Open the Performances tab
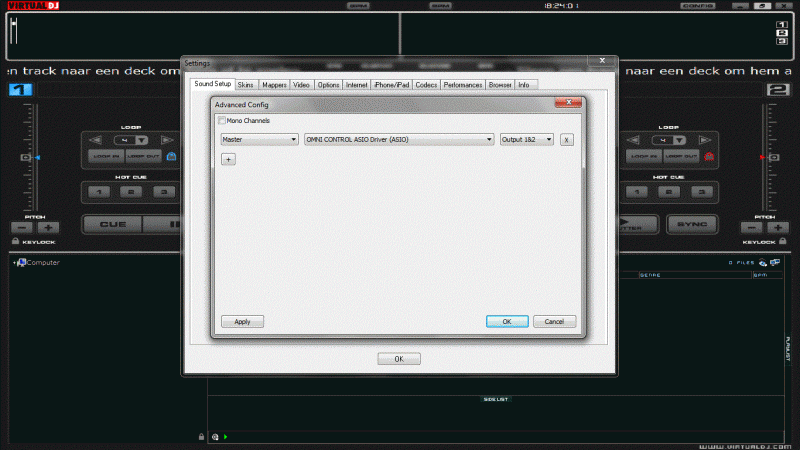The width and height of the screenshot is (800, 450). (x=462, y=85)
